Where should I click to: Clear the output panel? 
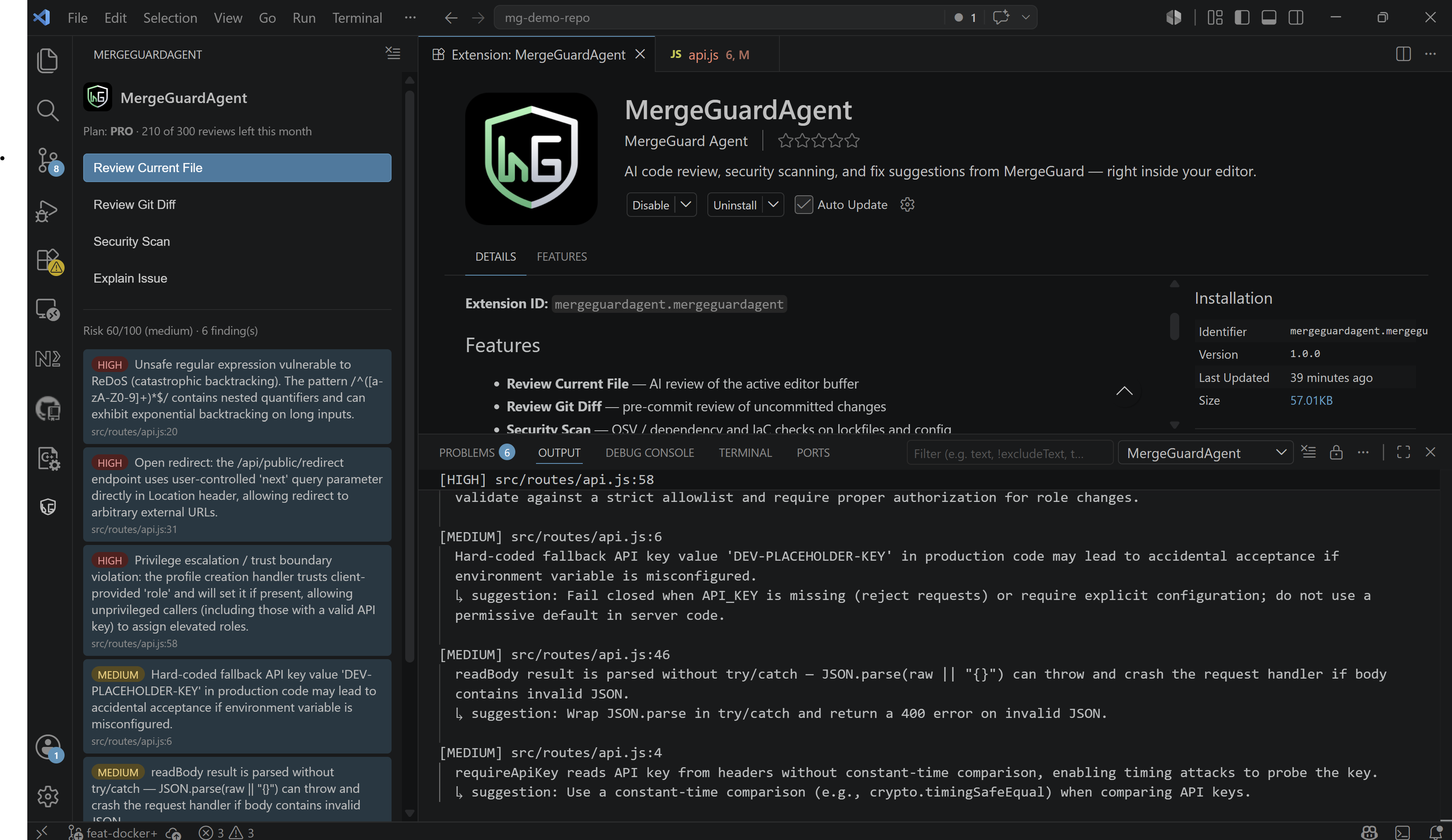(x=1308, y=452)
